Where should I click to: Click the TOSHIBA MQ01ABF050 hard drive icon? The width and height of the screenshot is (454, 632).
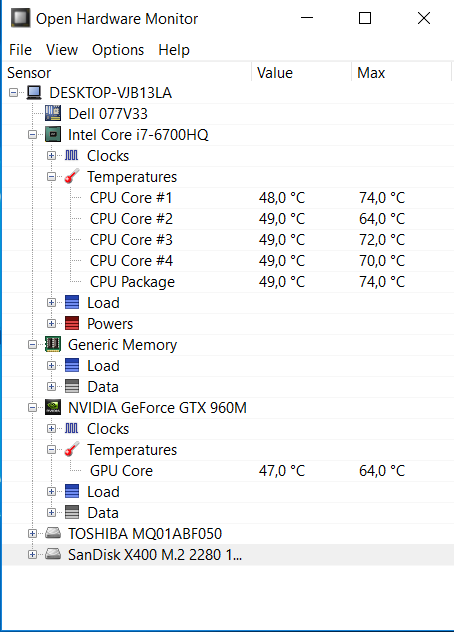[53, 533]
